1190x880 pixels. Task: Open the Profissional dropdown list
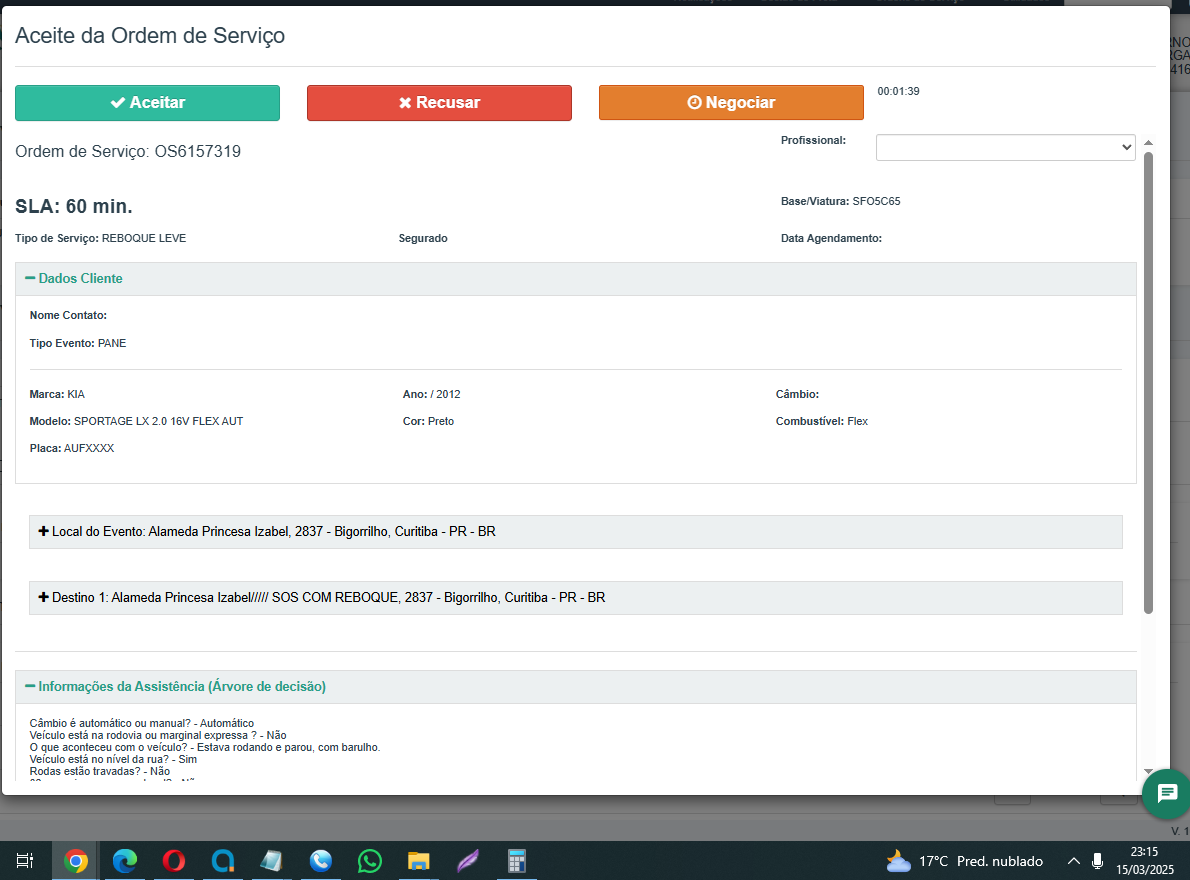tap(1005, 147)
